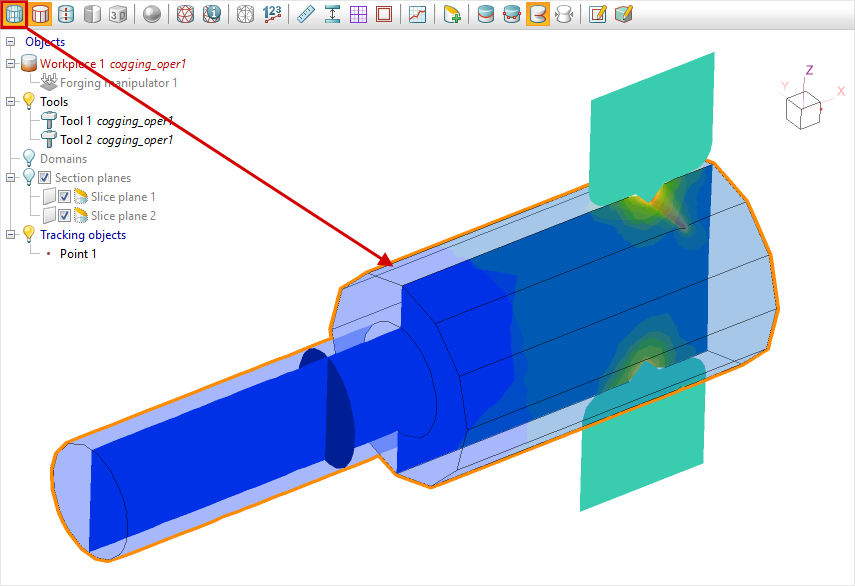
Task: Toggle the Section planes checkbox
Action: [x=44, y=178]
